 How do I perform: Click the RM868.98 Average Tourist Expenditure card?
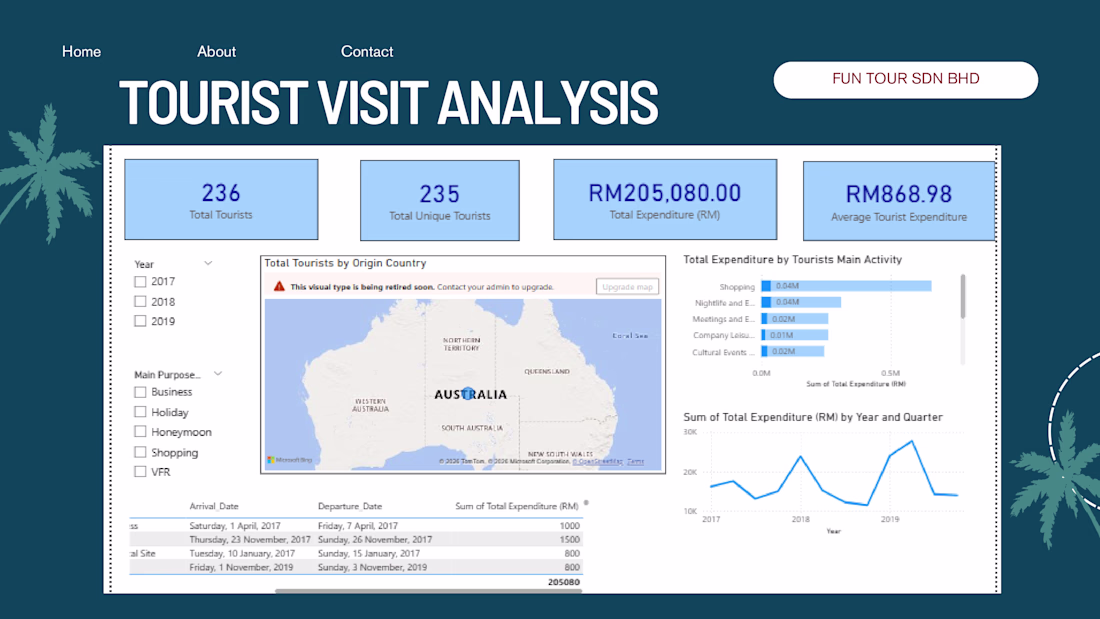click(899, 201)
